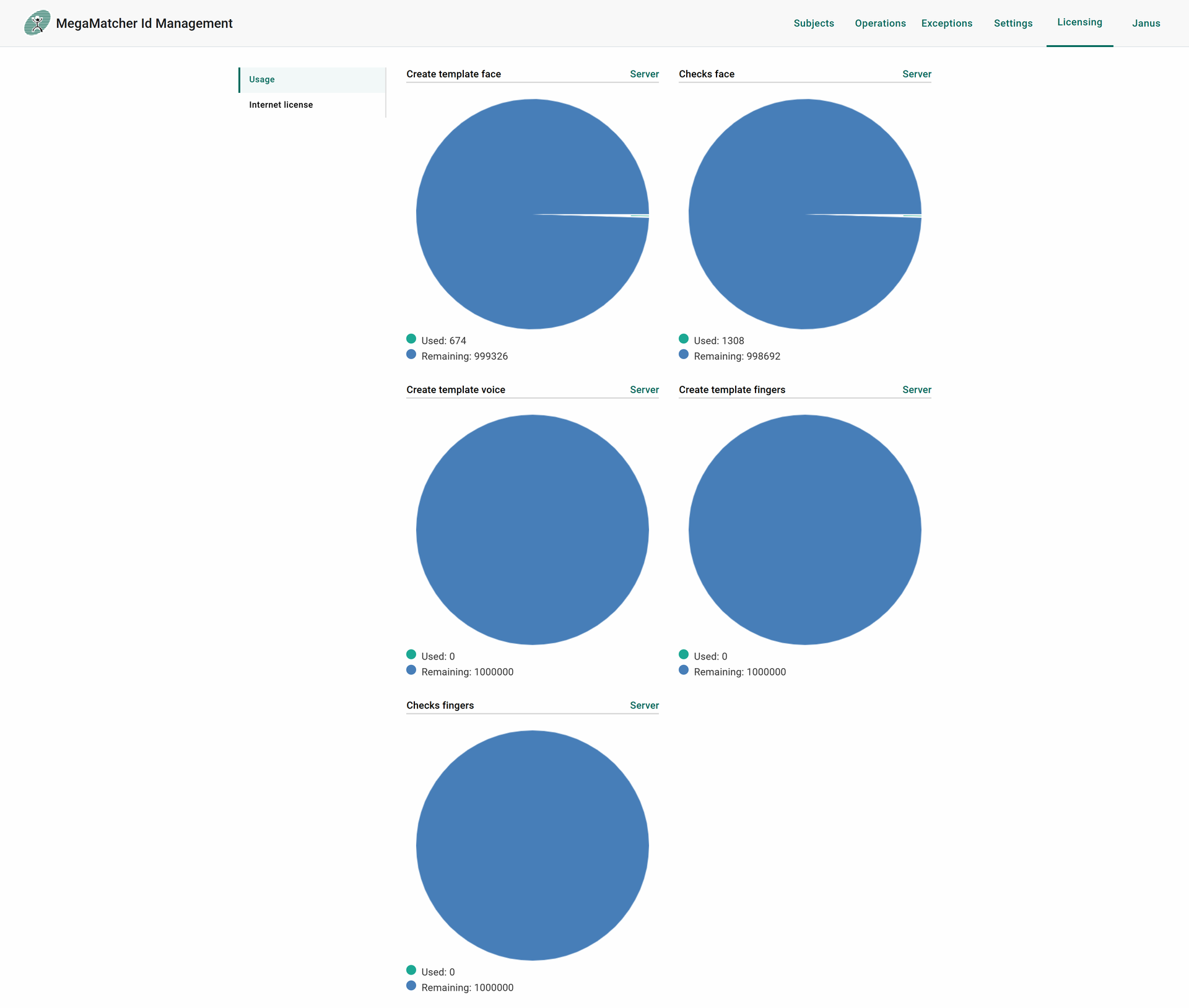Click the Checks fingers pie chart
The image size is (1189, 1008).
pyautogui.click(x=533, y=846)
